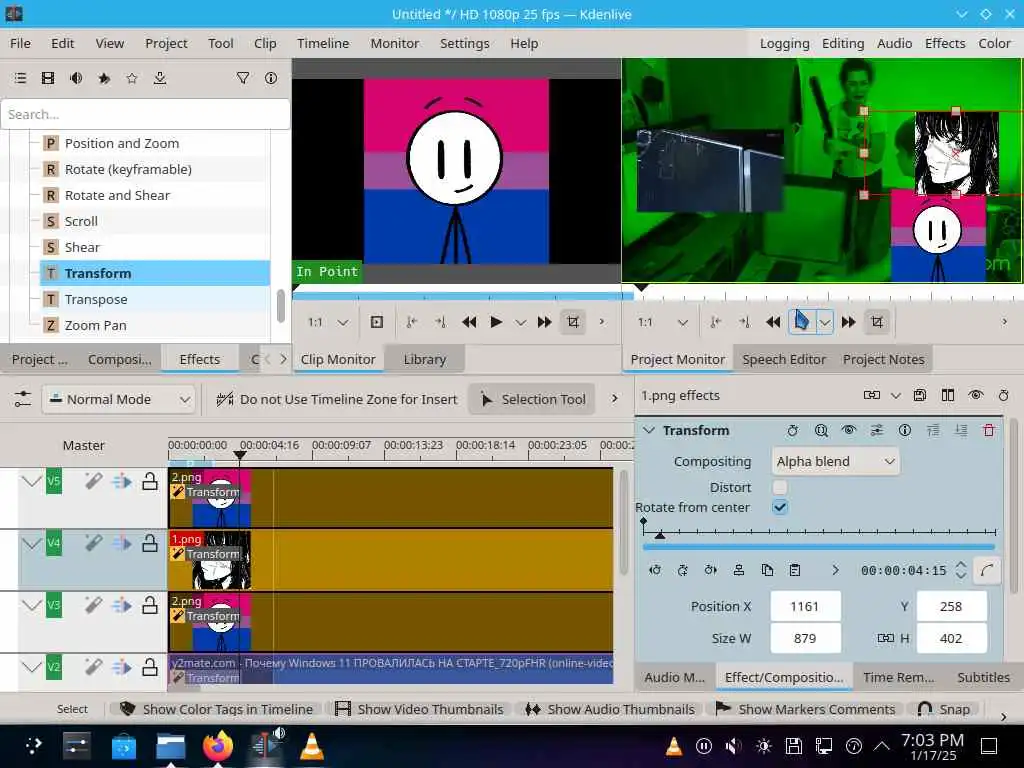The width and height of the screenshot is (1024, 768).
Task: Open Clip Monitor play options arrow
Action: pos(520,322)
